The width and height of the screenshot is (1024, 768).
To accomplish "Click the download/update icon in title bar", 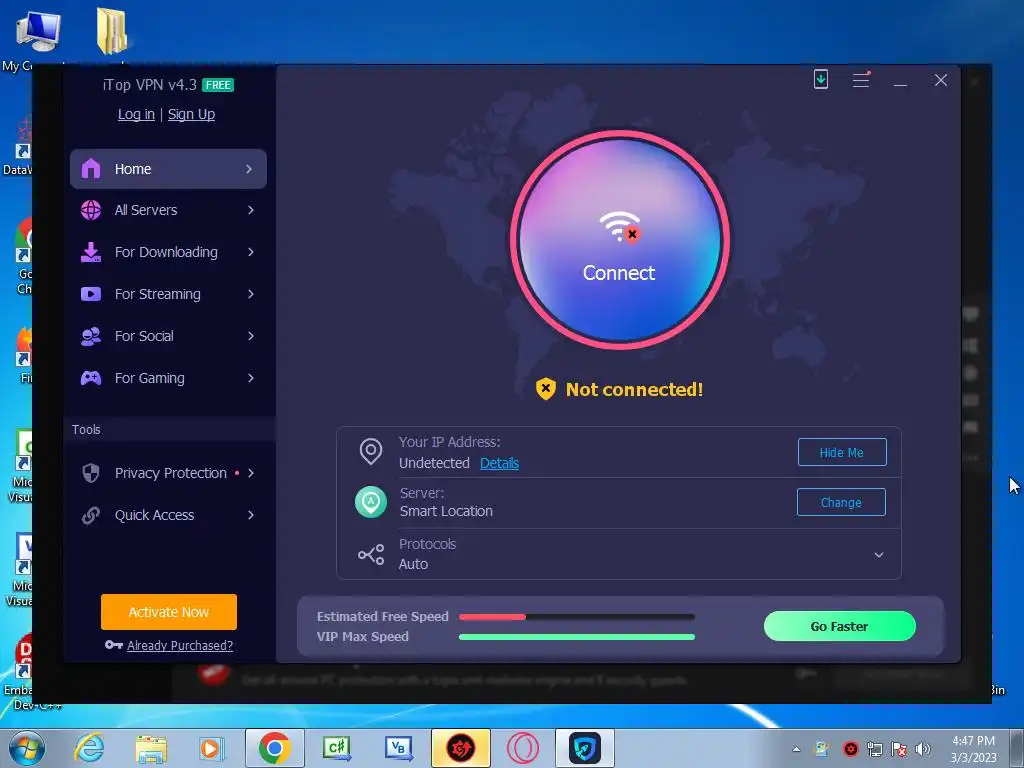I will coord(821,80).
